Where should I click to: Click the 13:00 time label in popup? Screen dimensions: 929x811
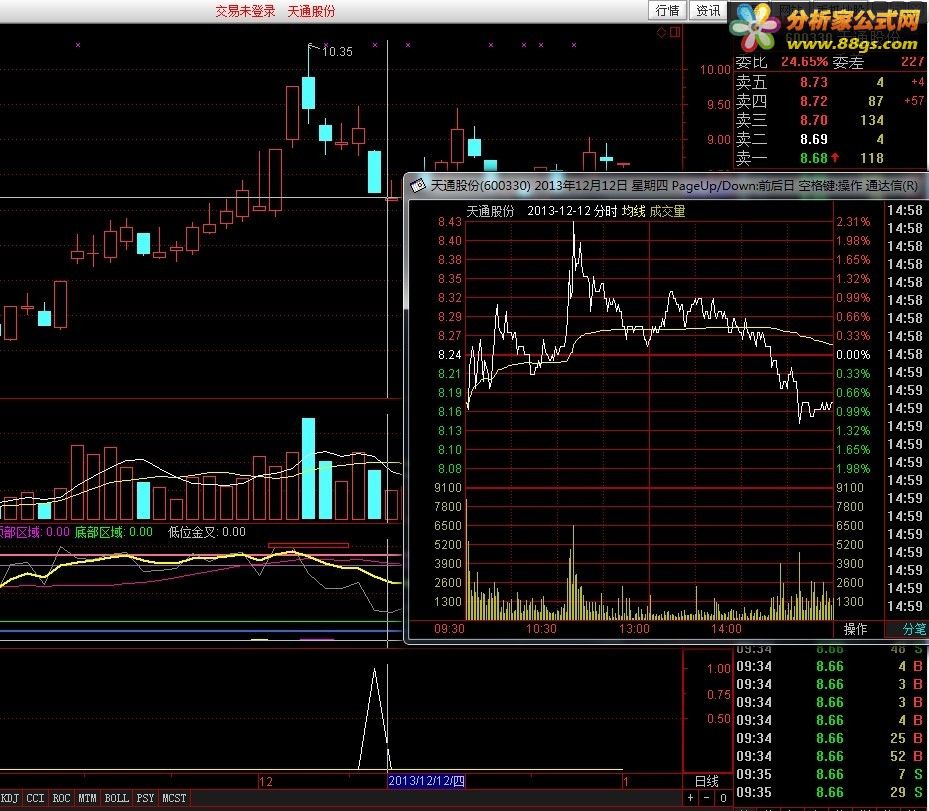634,629
